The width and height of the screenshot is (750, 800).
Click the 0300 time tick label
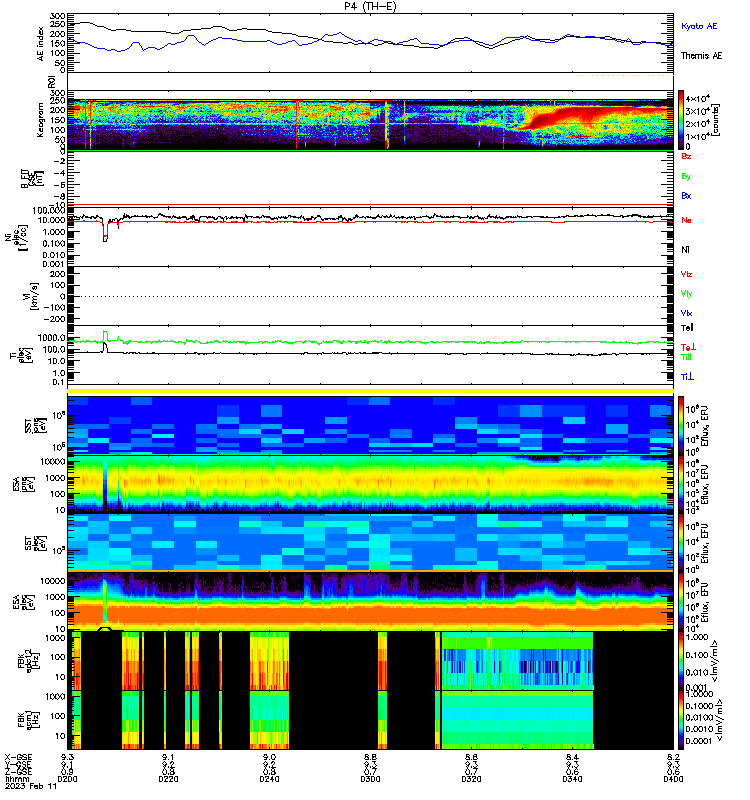(x=370, y=779)
